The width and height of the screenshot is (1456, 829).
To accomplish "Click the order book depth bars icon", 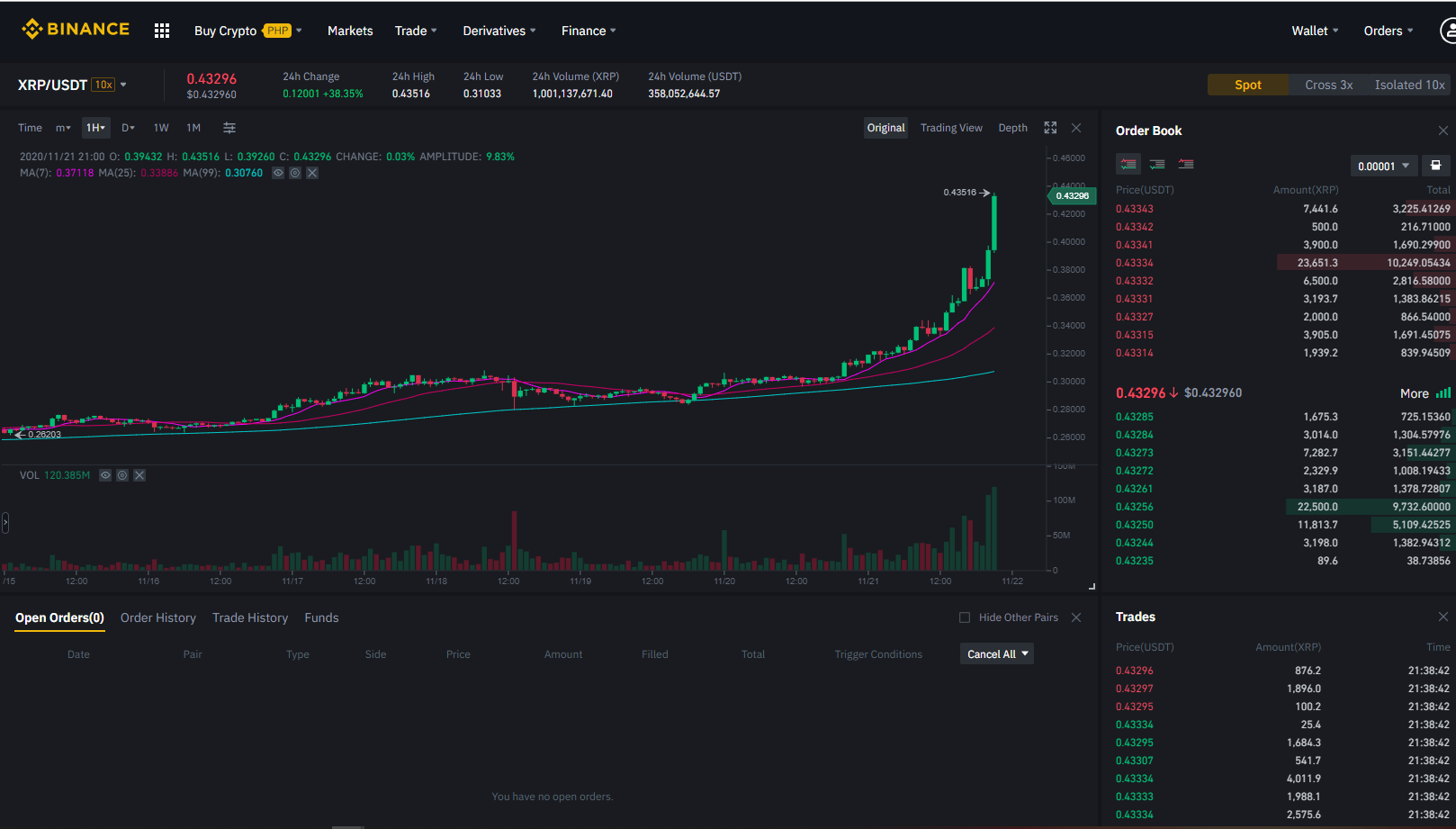I will point(1443,393).
